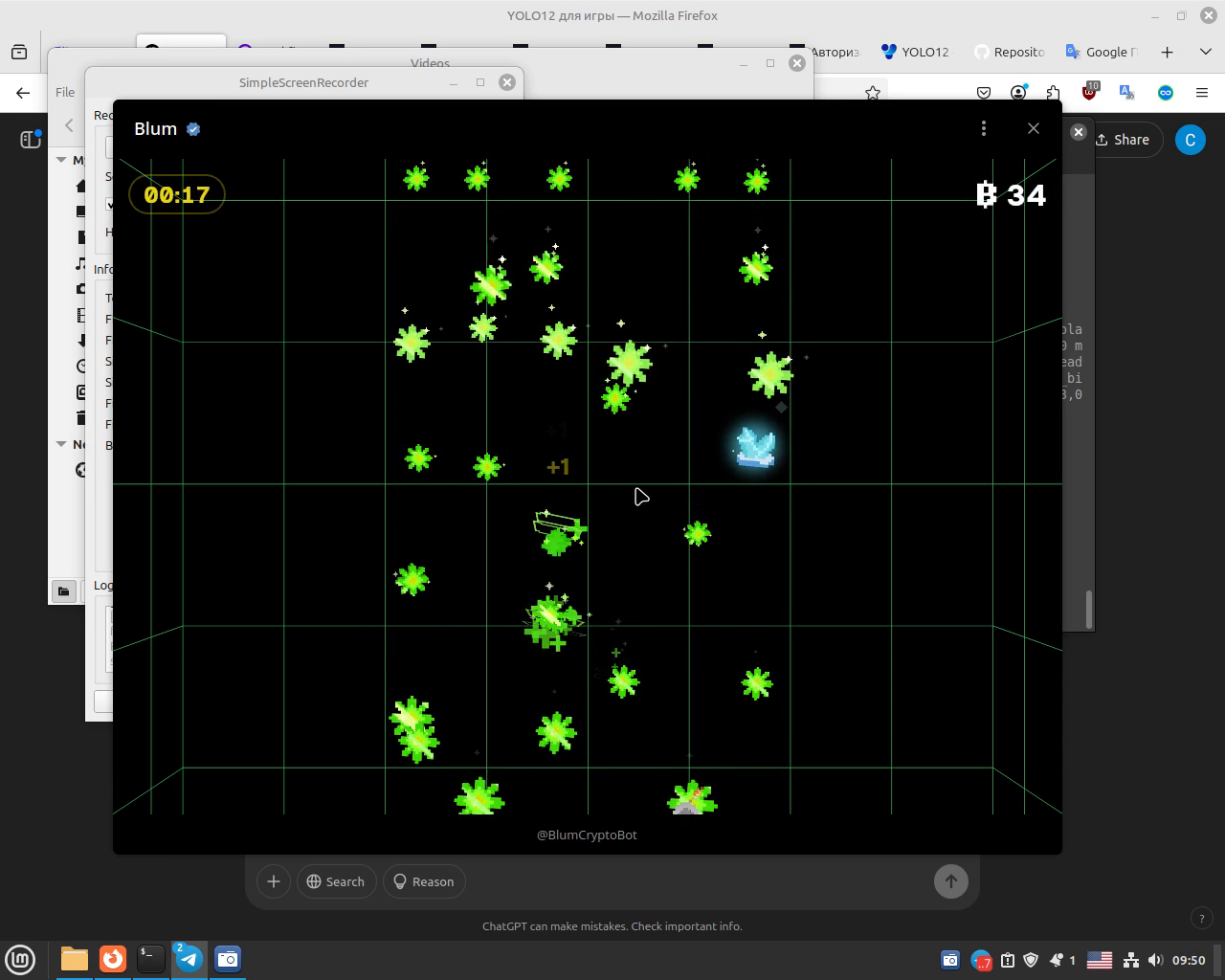
Task: Open the screenshot tool in the taskbar
Action: [x=228, y=959]
